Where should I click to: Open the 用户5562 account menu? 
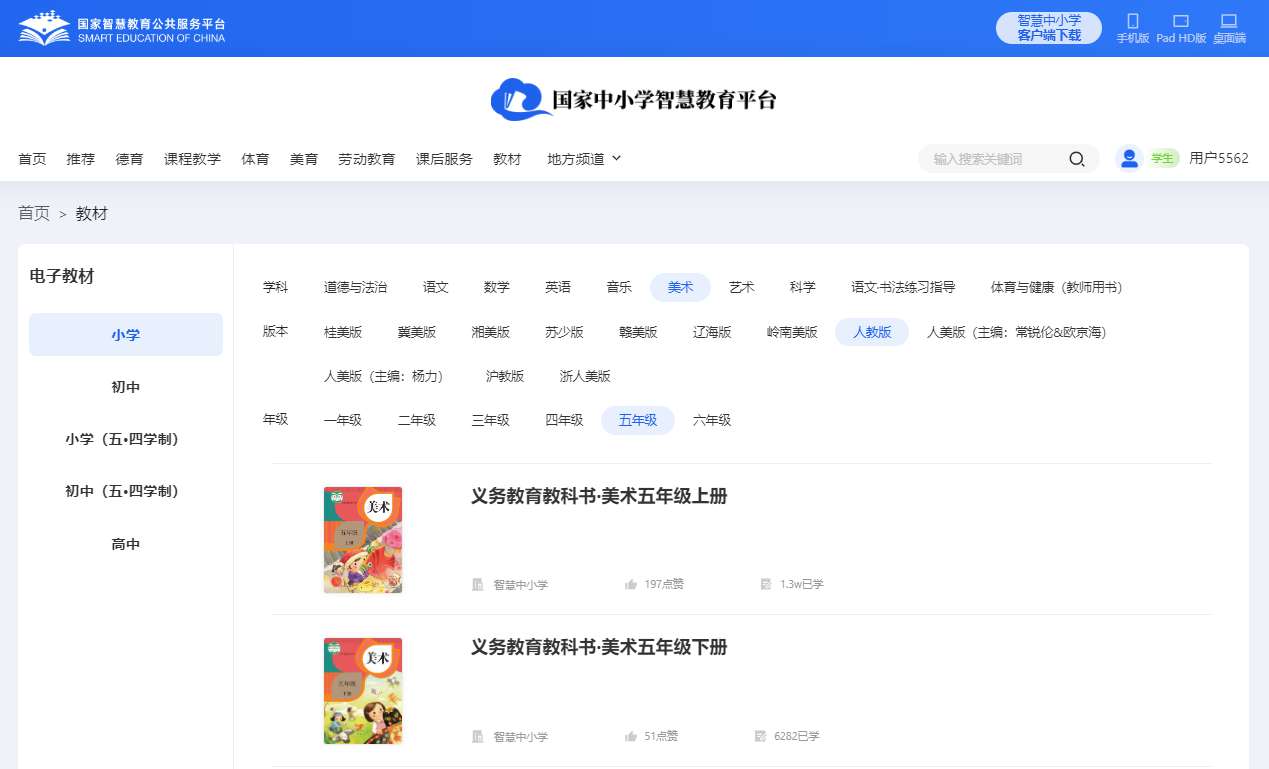coord(1218,158)
